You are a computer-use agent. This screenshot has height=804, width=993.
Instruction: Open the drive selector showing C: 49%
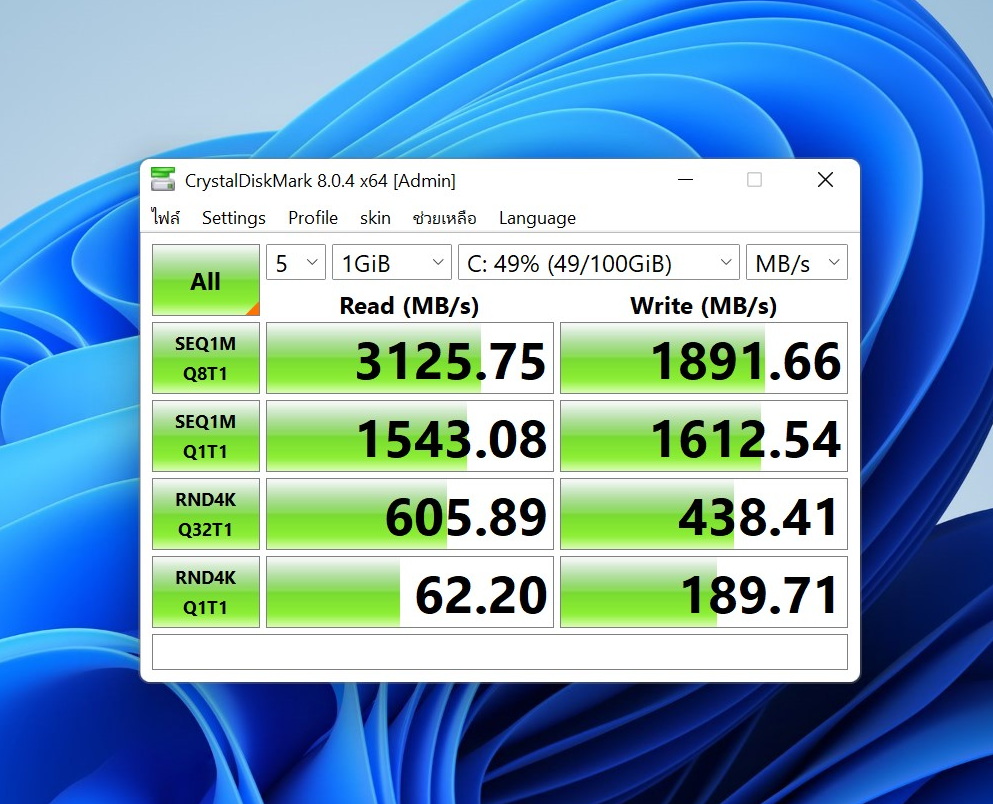598,262
